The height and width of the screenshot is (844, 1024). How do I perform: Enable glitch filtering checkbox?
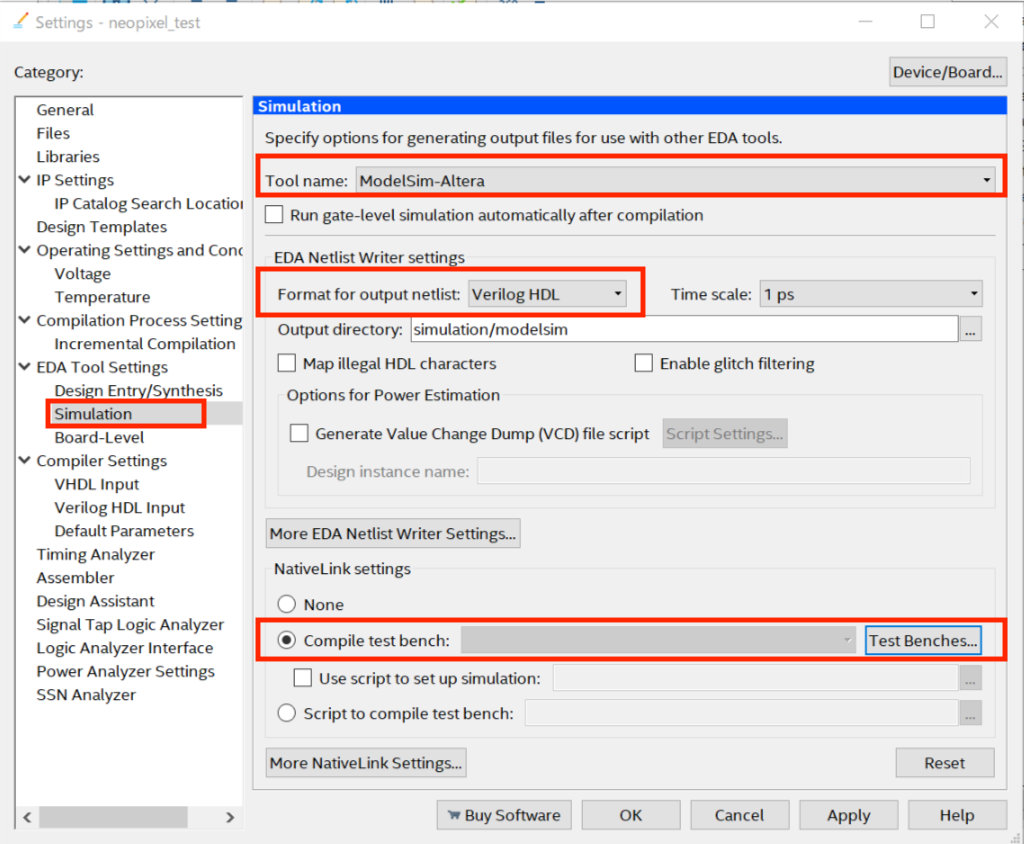(x=644, y=364)
